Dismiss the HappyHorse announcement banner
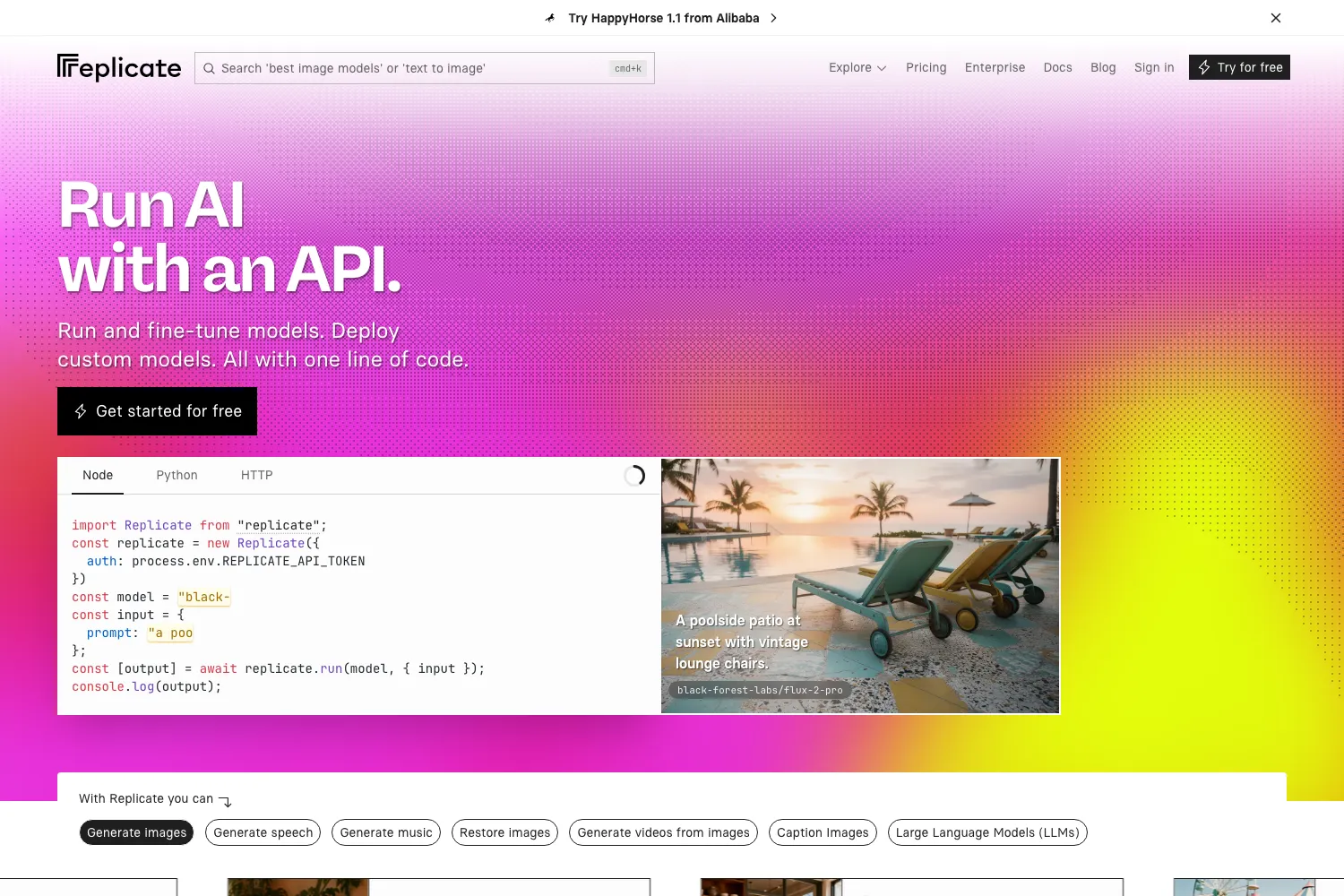 point(1276,18)
